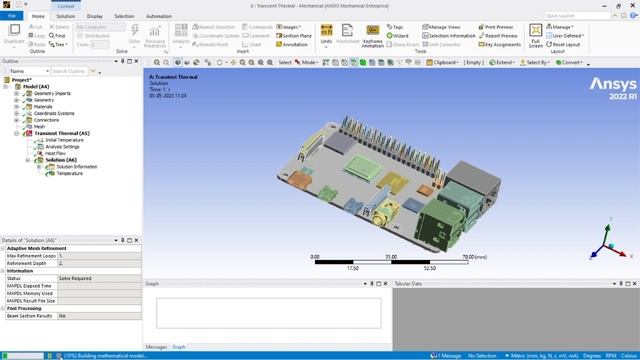Screen dimensions: 640x360
Task: Switch to the Selection ribbon tab
Action: click(x=124, y=16)
